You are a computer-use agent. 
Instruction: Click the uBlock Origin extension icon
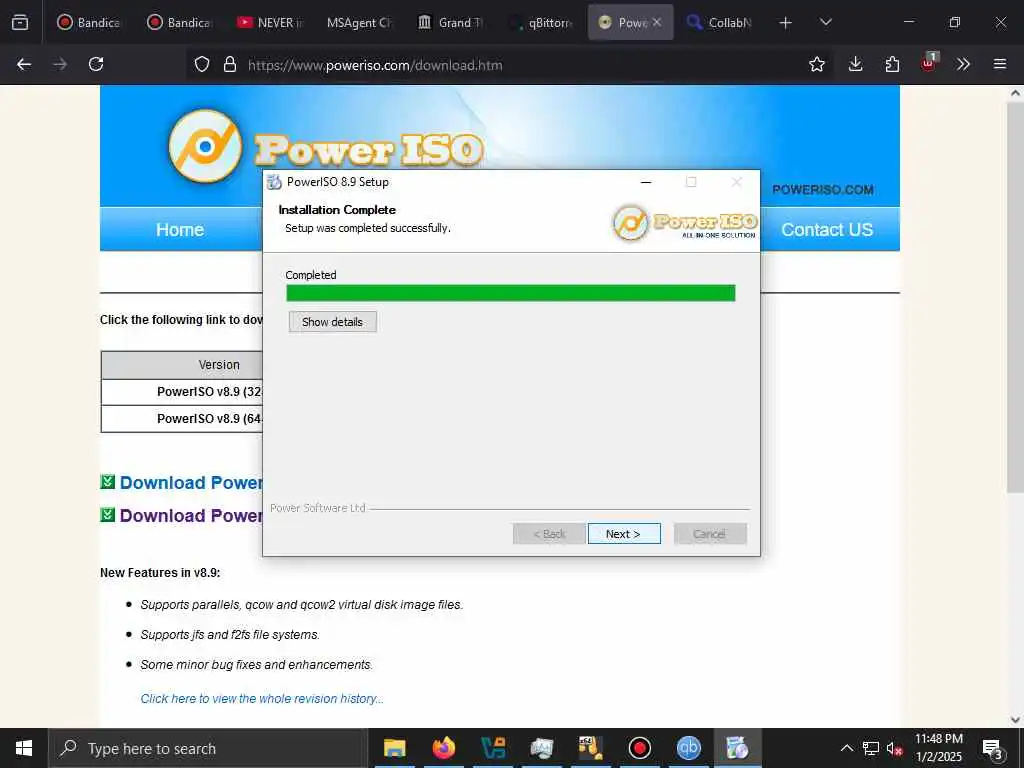[929, 63]
